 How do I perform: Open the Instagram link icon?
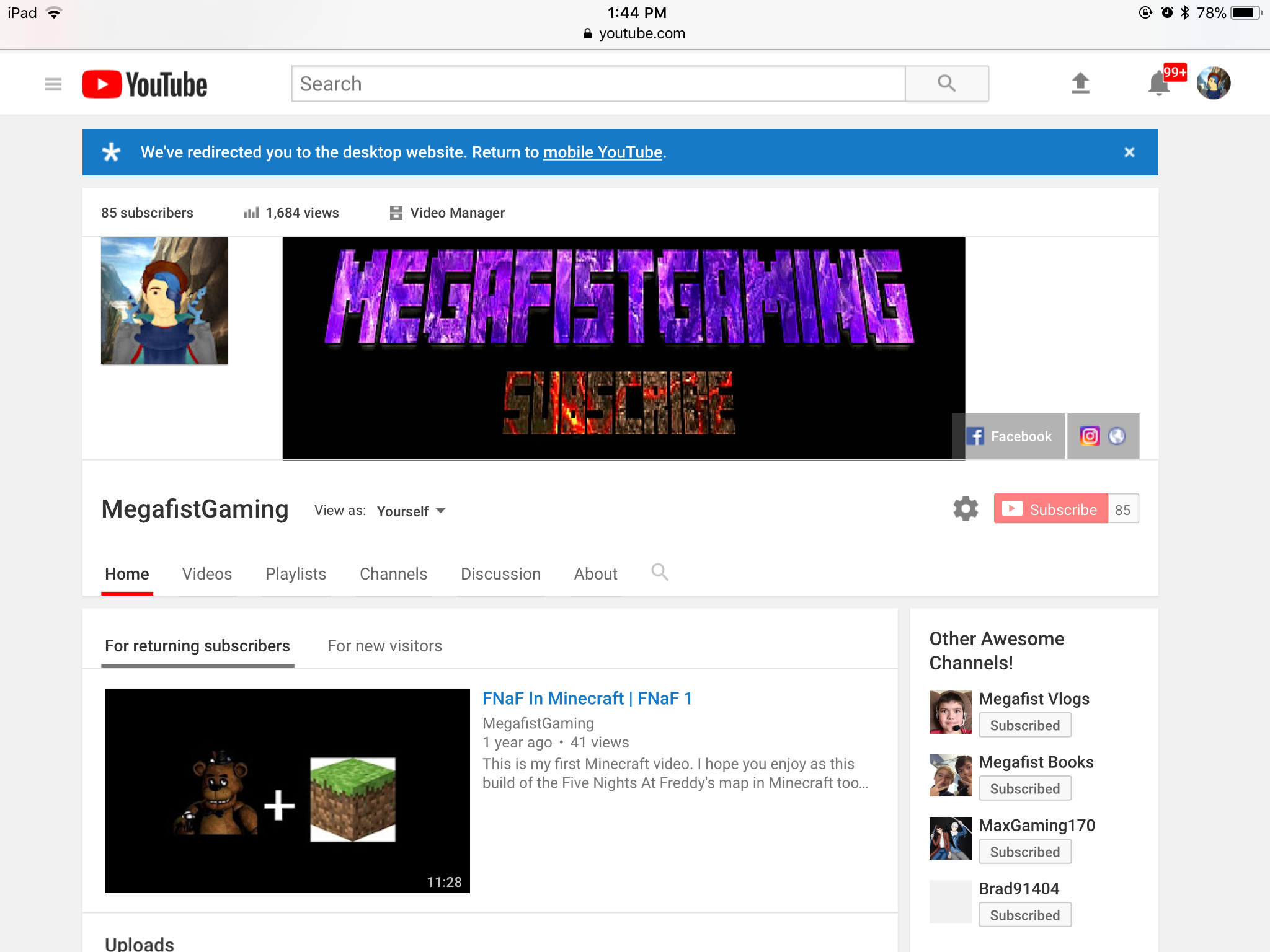(x=1090, y=436)
